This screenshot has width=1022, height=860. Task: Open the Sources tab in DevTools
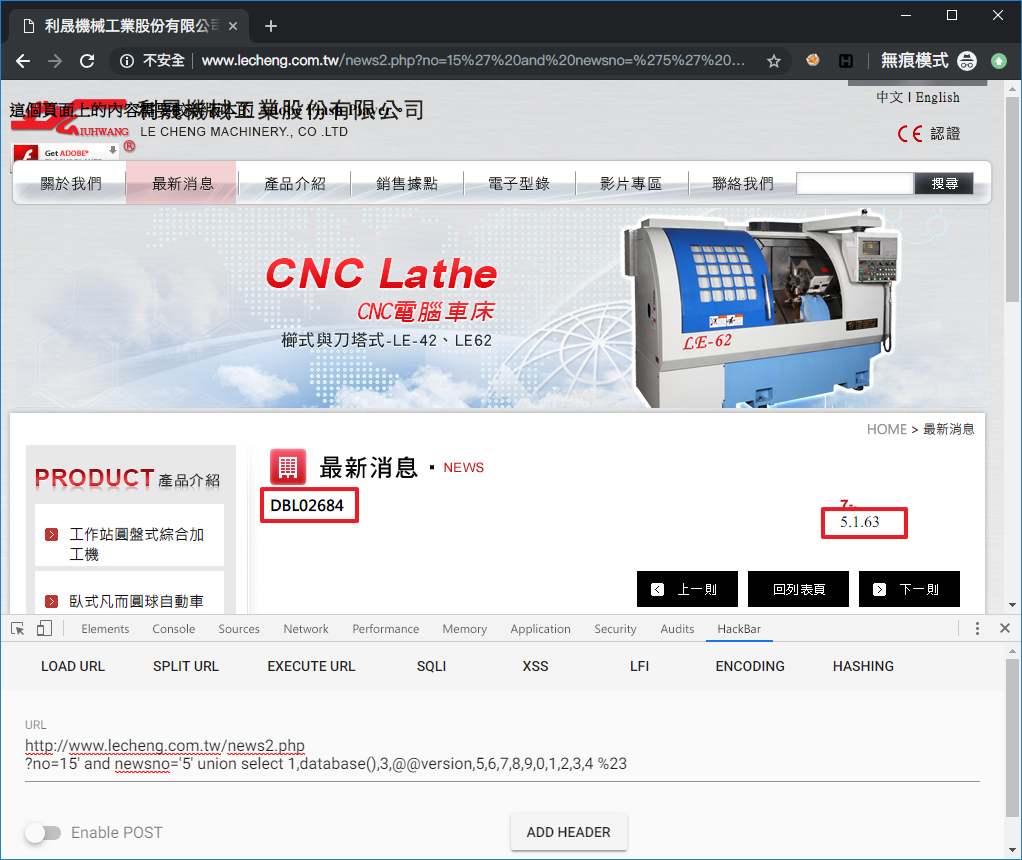239,629
